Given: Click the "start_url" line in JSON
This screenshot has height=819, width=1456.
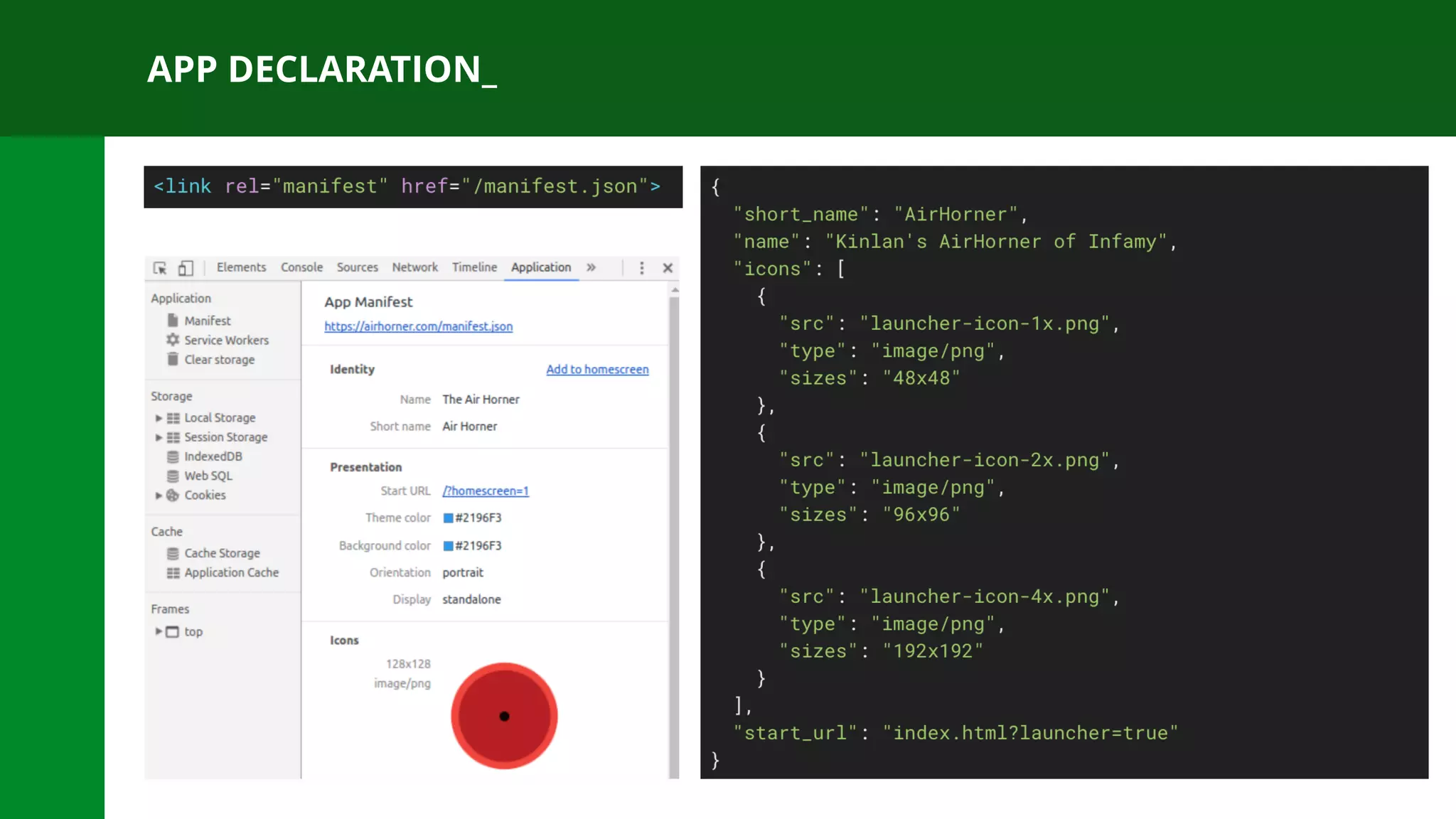Looking at the screenshot, I should coord(955,734).
